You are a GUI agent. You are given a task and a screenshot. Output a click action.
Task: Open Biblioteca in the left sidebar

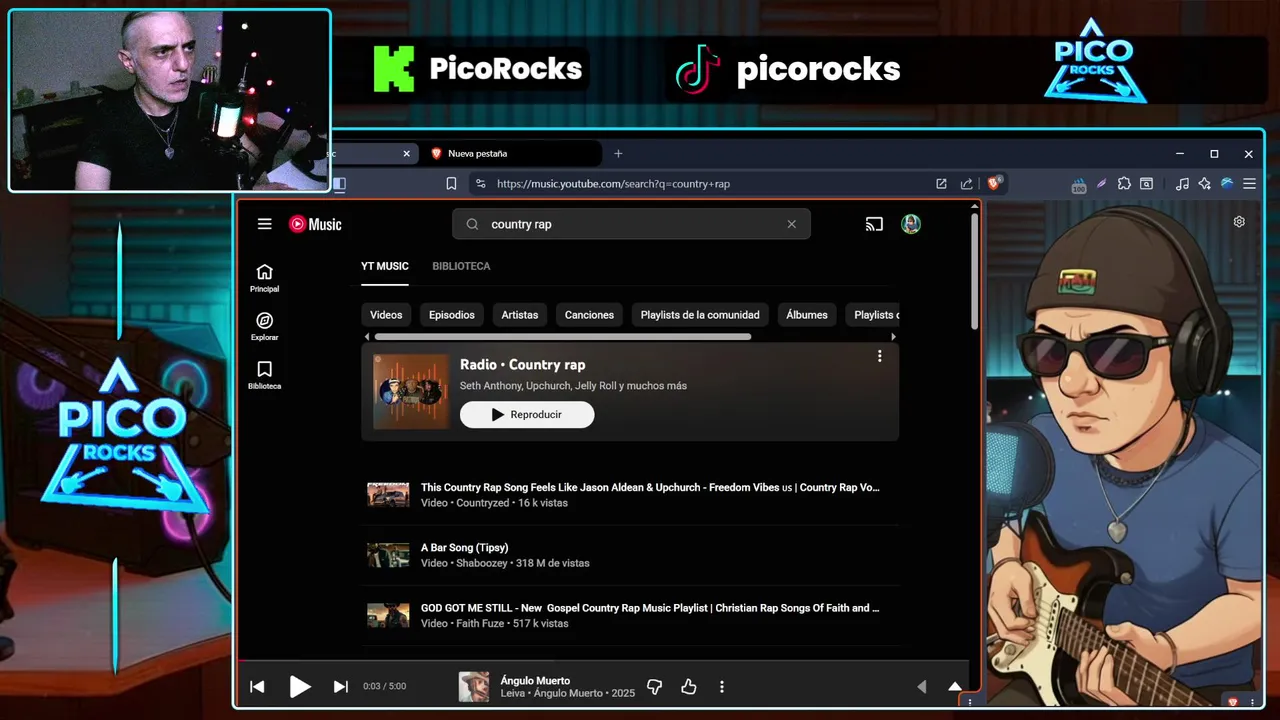point(264,375)
